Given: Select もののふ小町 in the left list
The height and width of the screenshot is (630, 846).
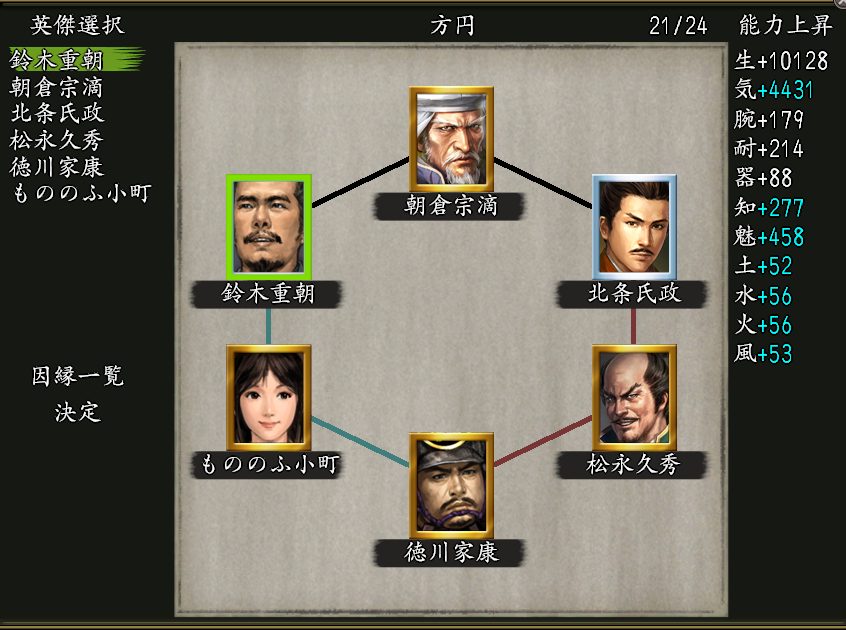Looking at the screenshot, I should click(81, 193).
